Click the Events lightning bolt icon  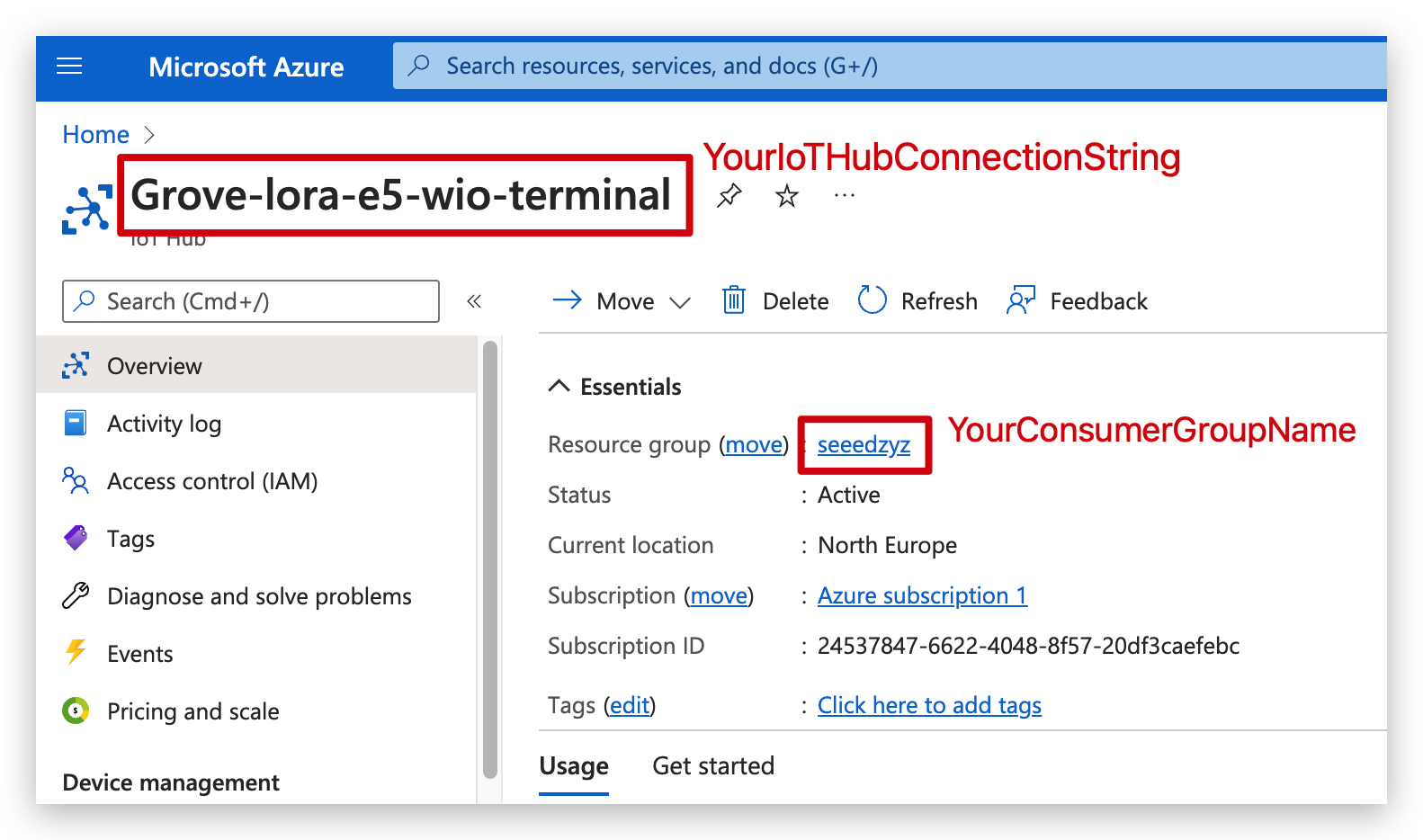tap(76, 653)
